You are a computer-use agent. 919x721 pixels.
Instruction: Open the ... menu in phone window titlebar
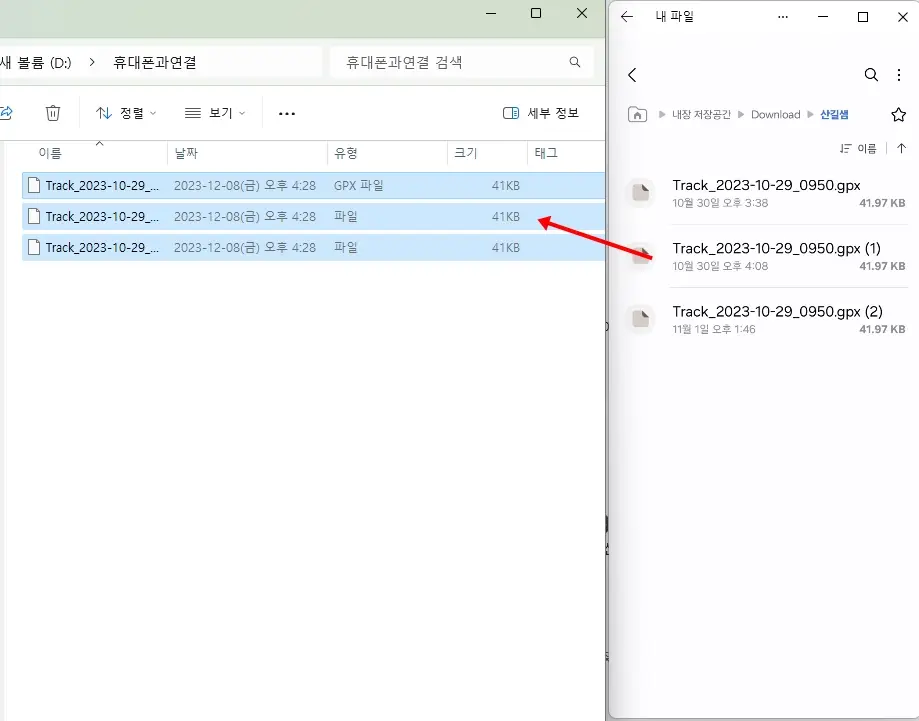pyautogui.click(x=782, y=16)
